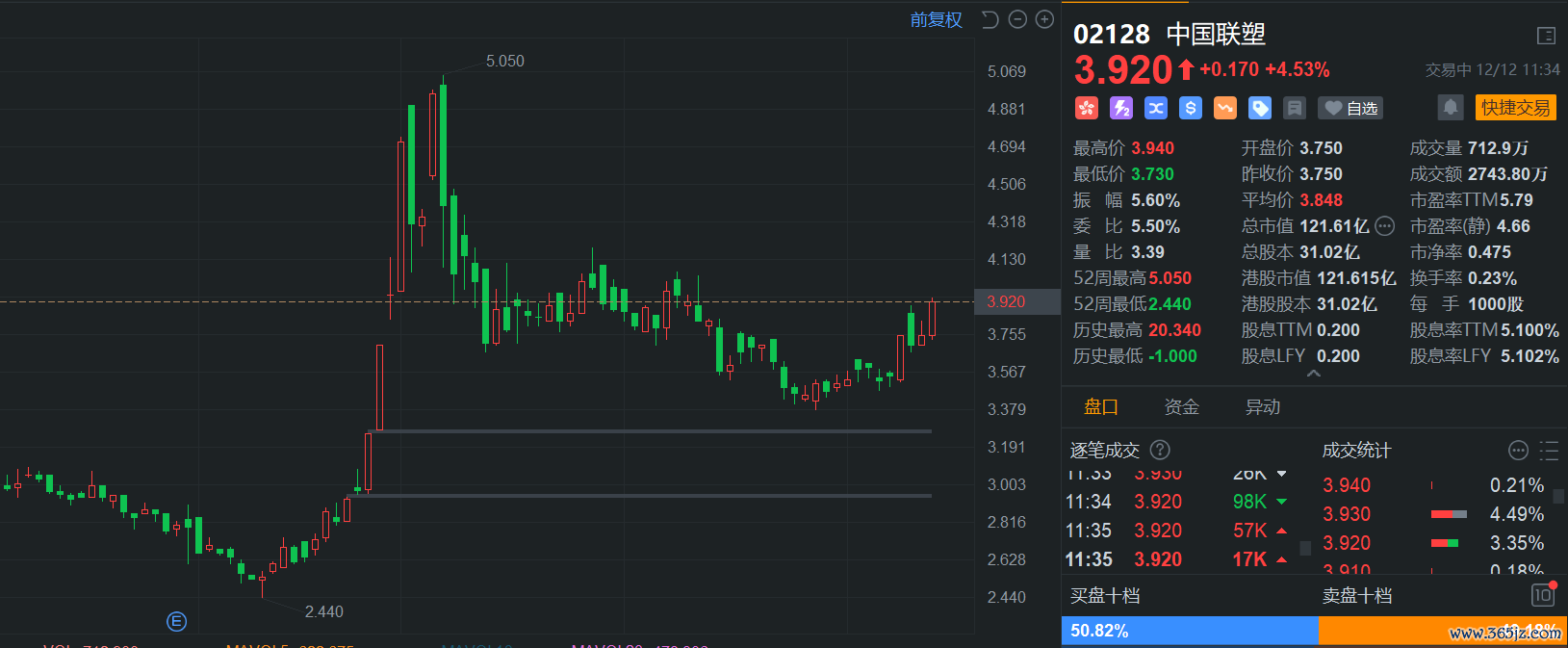This screenshot has height=648, width=1568.
Task: Open the 逐笔成交 help question mark
Action: click(1161, 450)
